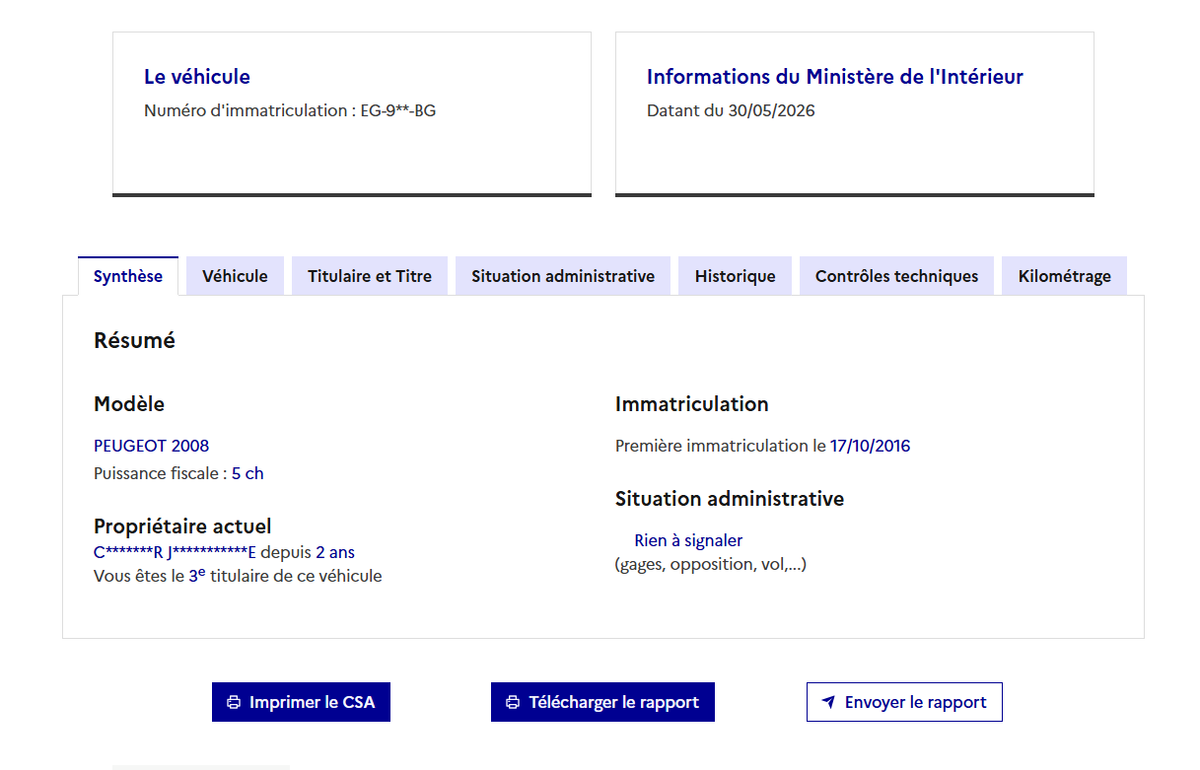This screenshot has height=770, width=1200.
Task: Click the Le véhicule card title
Action: coord(197,77)
